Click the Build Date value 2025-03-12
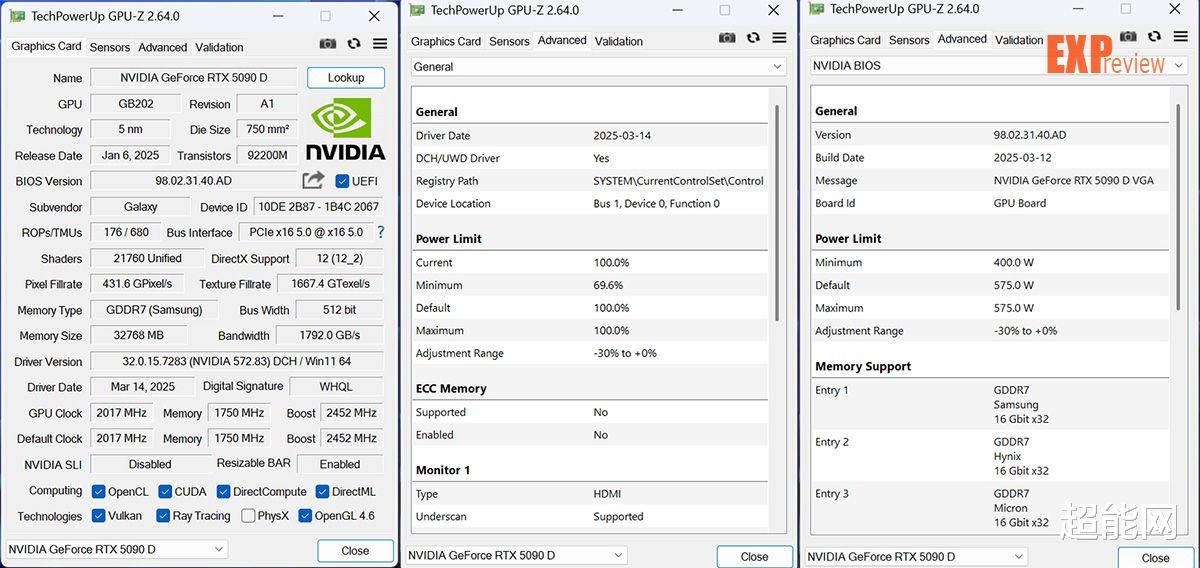The image size is (1200, 568). [x=1023, y=158]
